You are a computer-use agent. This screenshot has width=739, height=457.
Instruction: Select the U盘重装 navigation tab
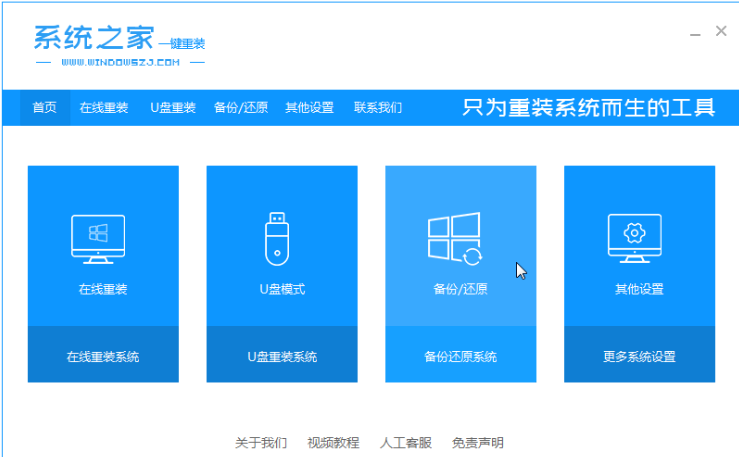pyautogui.click(x=173, y=108)
